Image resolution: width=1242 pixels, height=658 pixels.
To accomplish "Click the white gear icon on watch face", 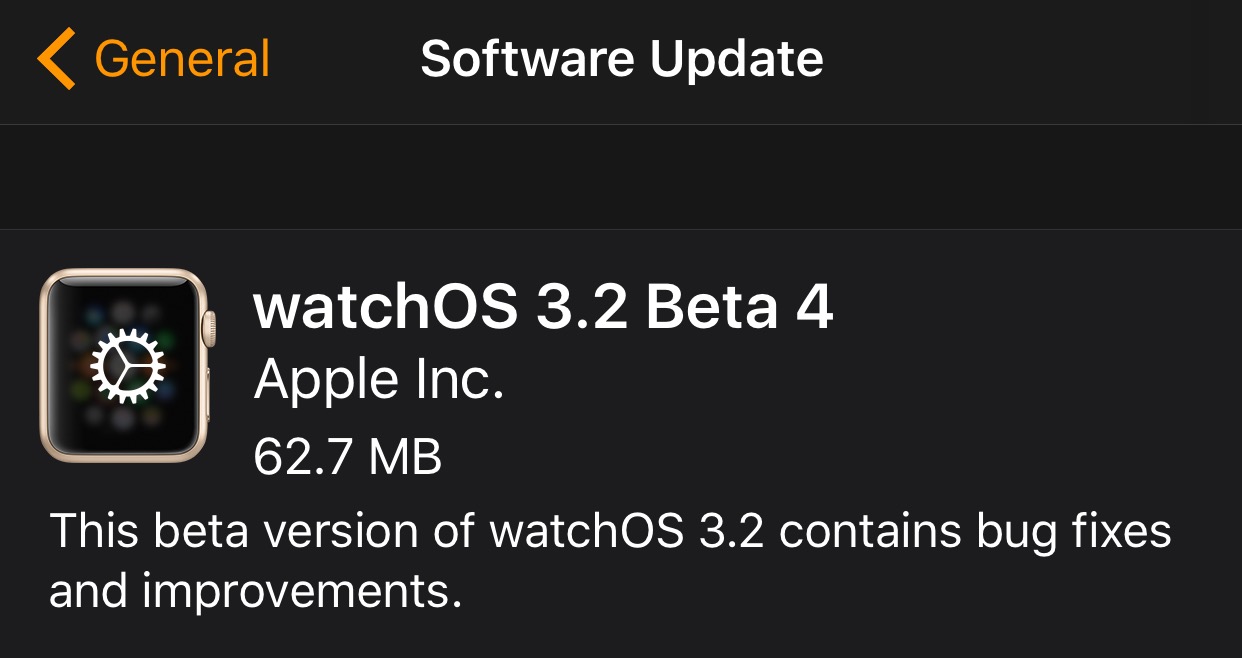I will (125, 366).
